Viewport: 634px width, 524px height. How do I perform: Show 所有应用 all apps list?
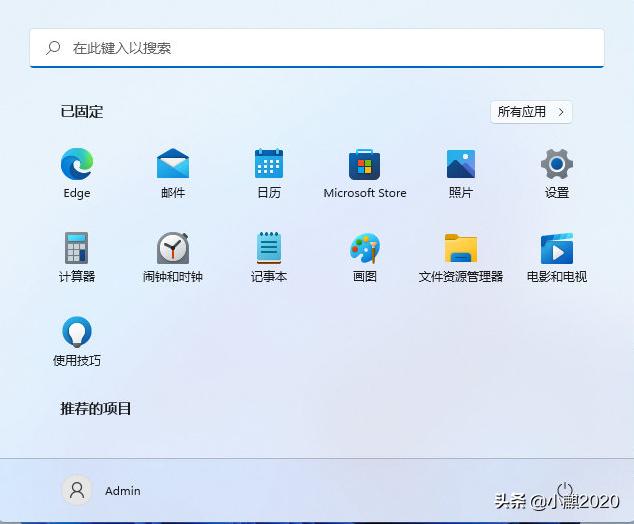531,112
